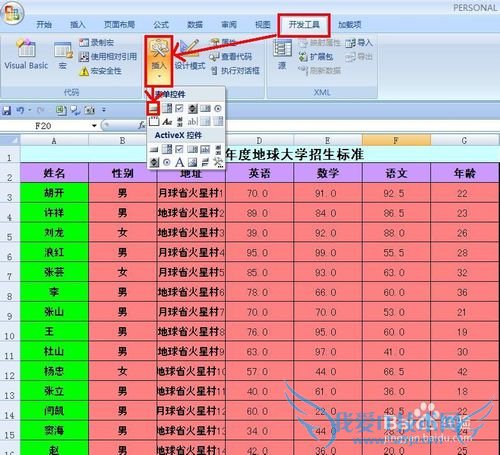Open Customize Quick Access Toolbar dropdown
The width and height of the screenshot is (500, 455).
[104, 110]
